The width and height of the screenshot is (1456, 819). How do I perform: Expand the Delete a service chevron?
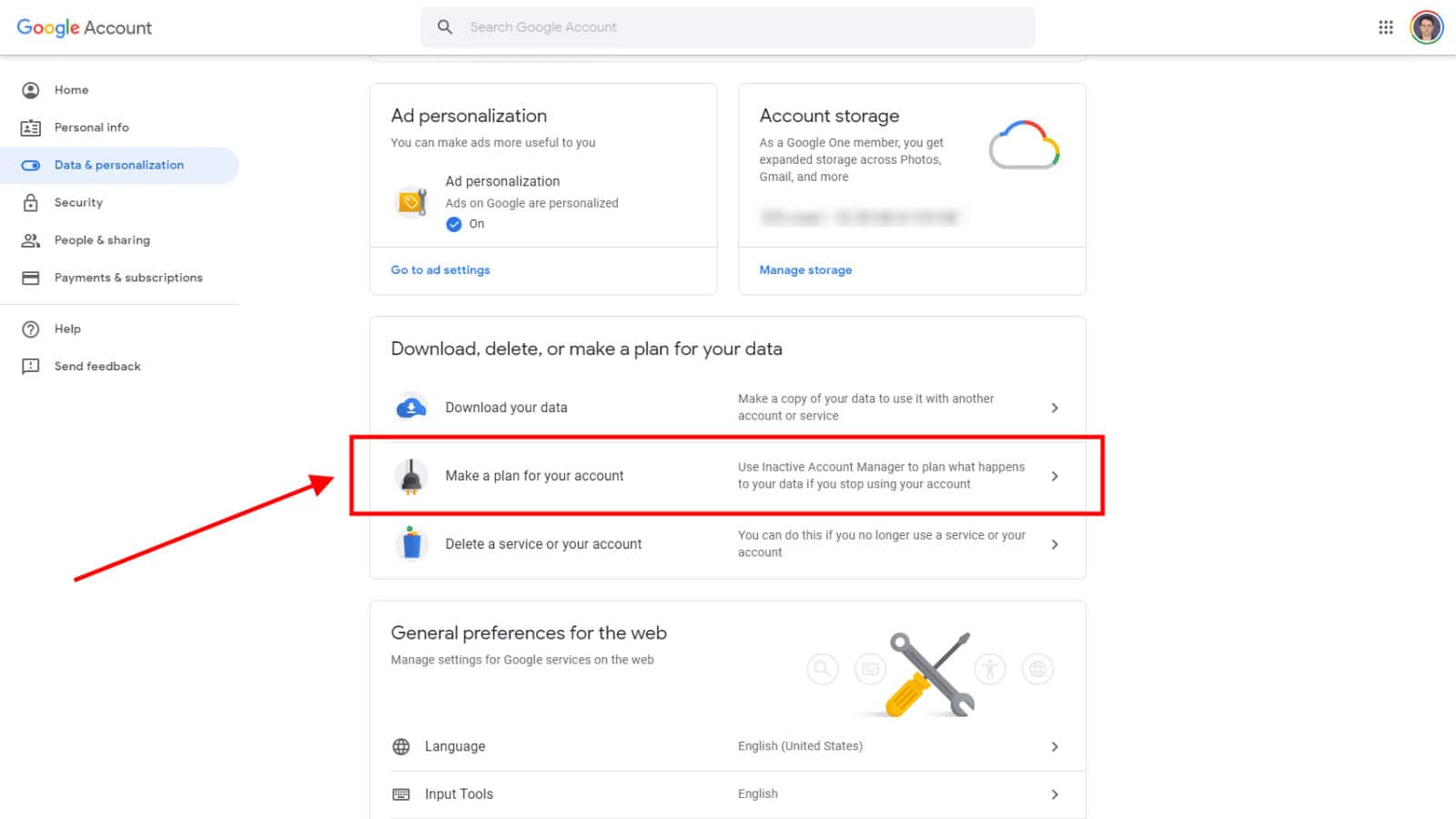pos(1055,544)
